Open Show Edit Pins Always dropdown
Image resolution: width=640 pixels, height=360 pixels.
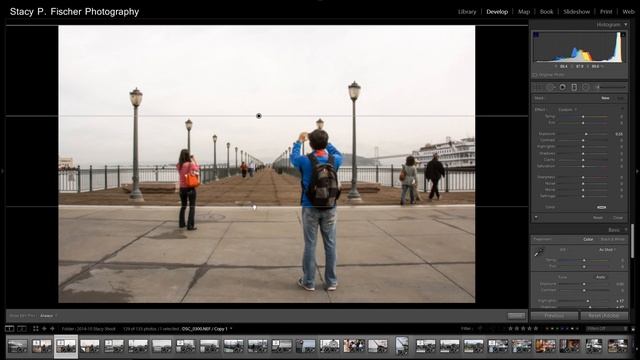(49, 316)
